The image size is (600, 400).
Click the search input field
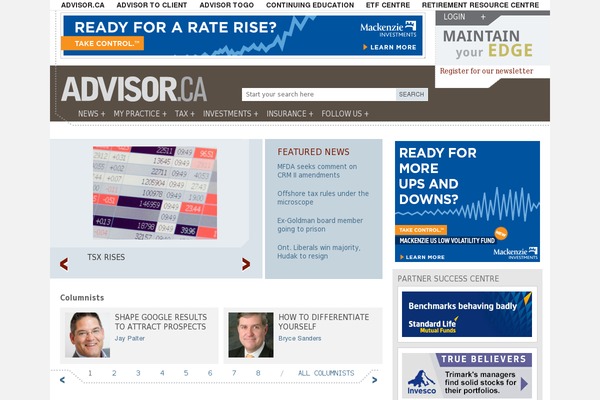point(319,95)
